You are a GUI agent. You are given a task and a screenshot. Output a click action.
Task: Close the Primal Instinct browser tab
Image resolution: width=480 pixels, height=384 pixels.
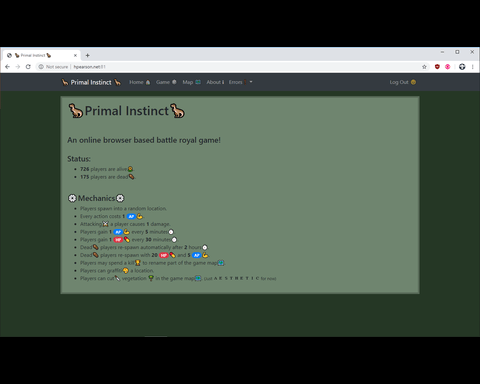[75, 55]
